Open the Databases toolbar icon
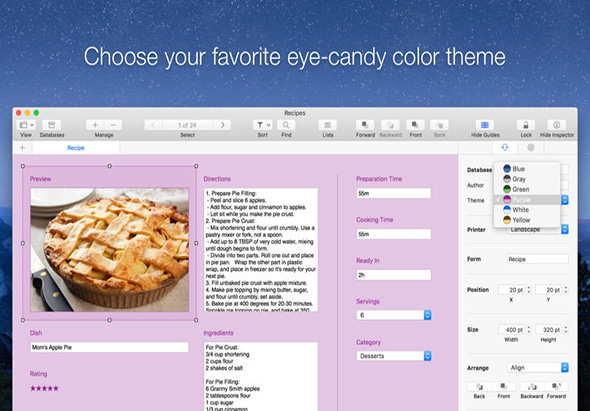The height and width of the screenshot is (411, 590). point(52,125)
